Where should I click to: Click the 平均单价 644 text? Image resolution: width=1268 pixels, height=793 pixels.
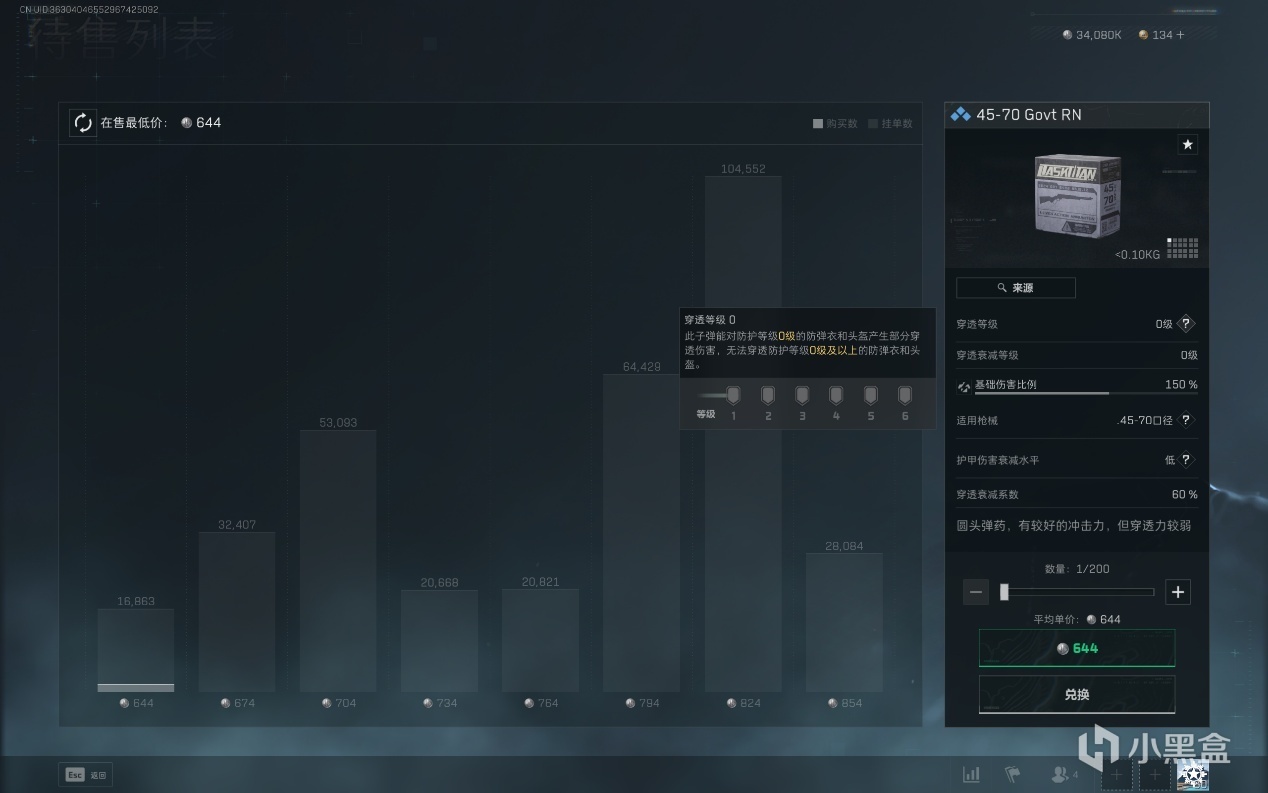click(1077, 619)
